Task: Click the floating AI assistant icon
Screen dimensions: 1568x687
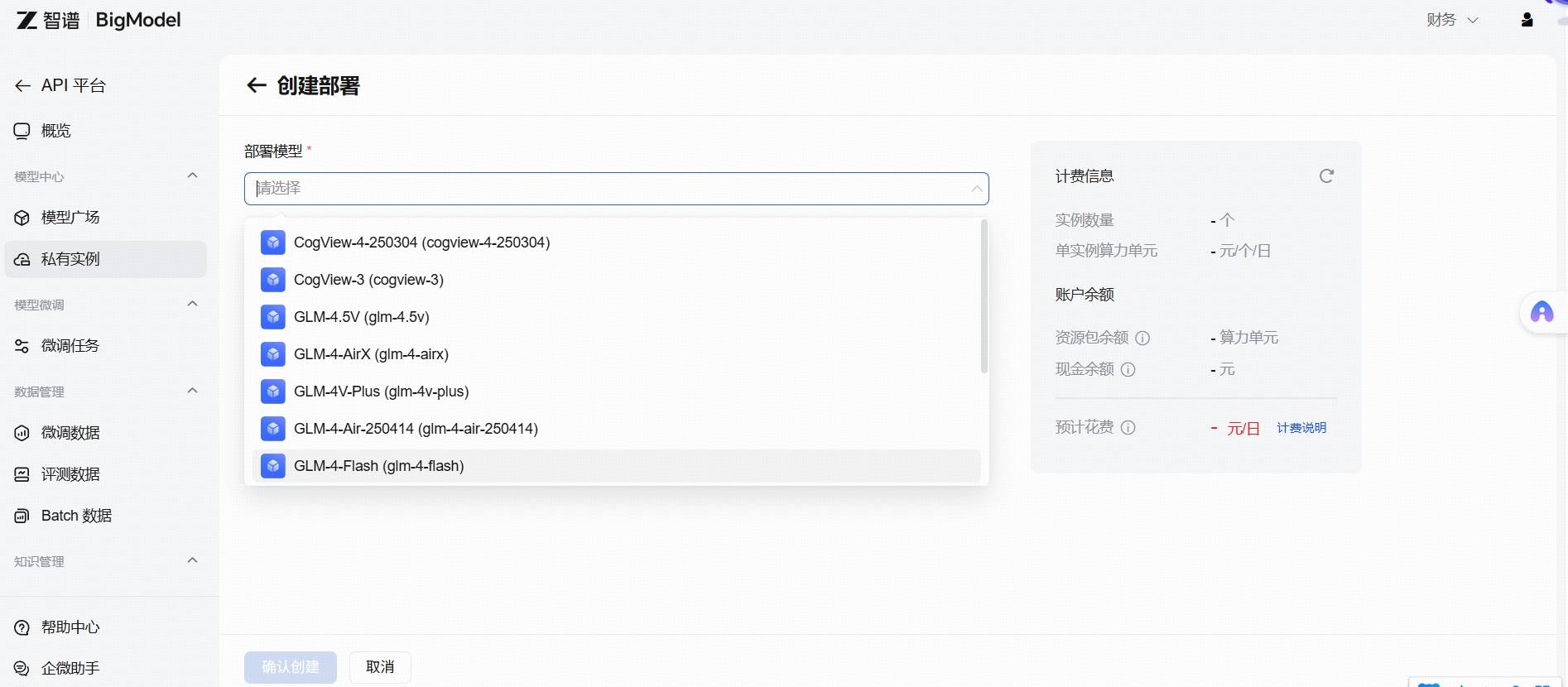Action: click(1542, 312)
